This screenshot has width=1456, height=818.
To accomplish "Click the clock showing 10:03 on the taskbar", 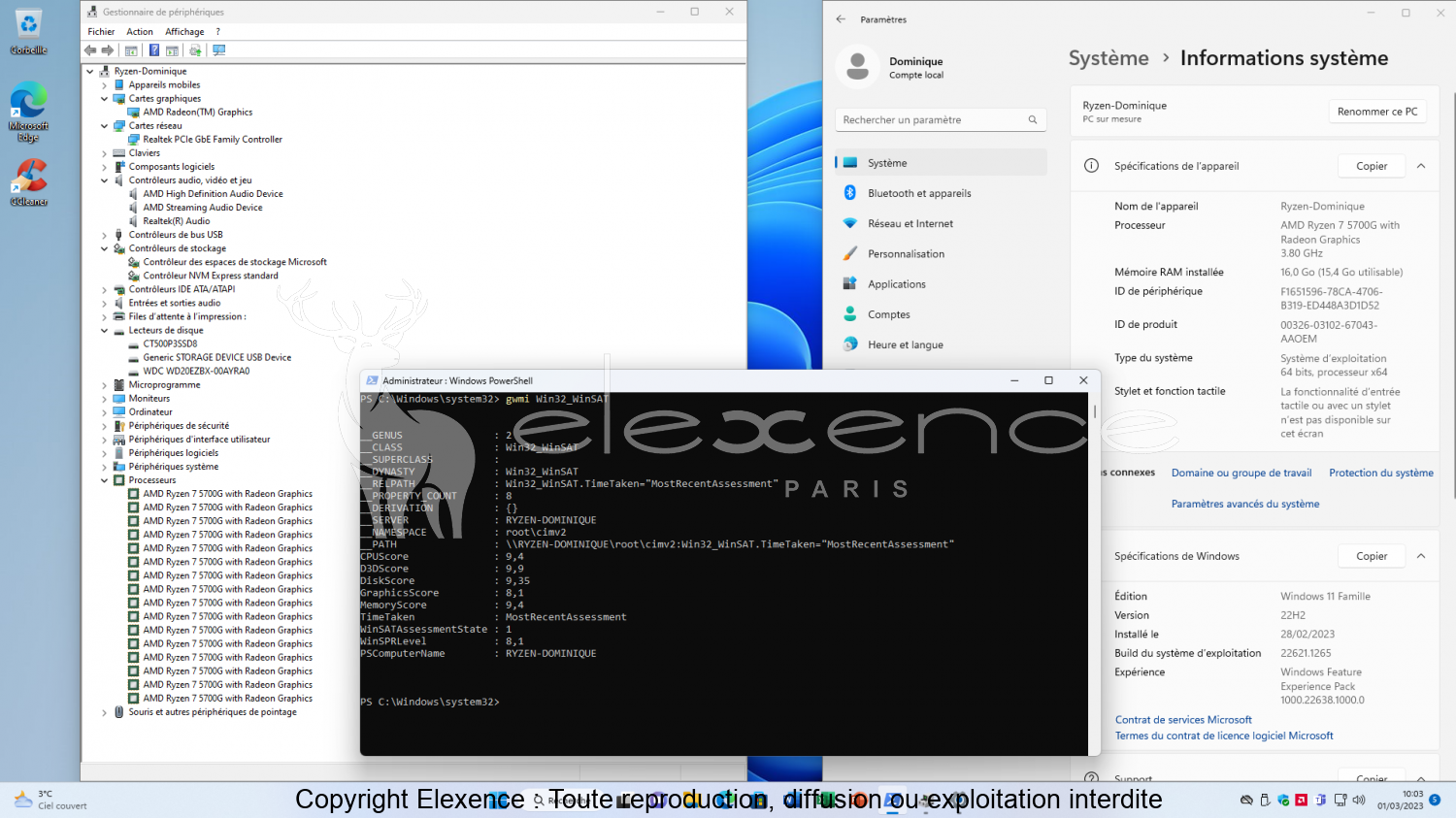I will pos(1401,800).
